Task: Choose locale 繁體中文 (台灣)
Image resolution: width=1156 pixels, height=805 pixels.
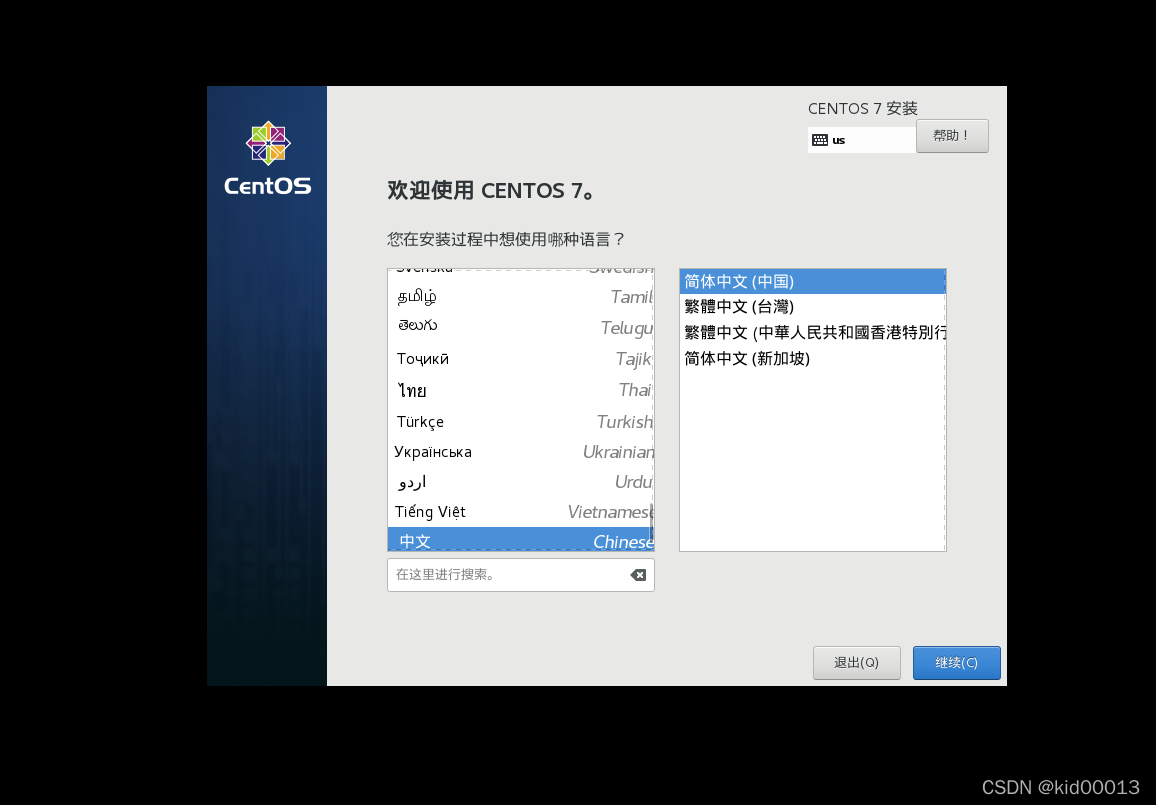Action: tap(812, 307)
